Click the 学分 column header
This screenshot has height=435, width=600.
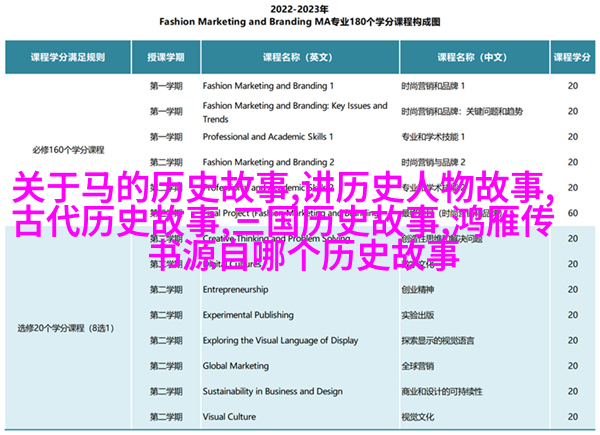coord(572,56)
